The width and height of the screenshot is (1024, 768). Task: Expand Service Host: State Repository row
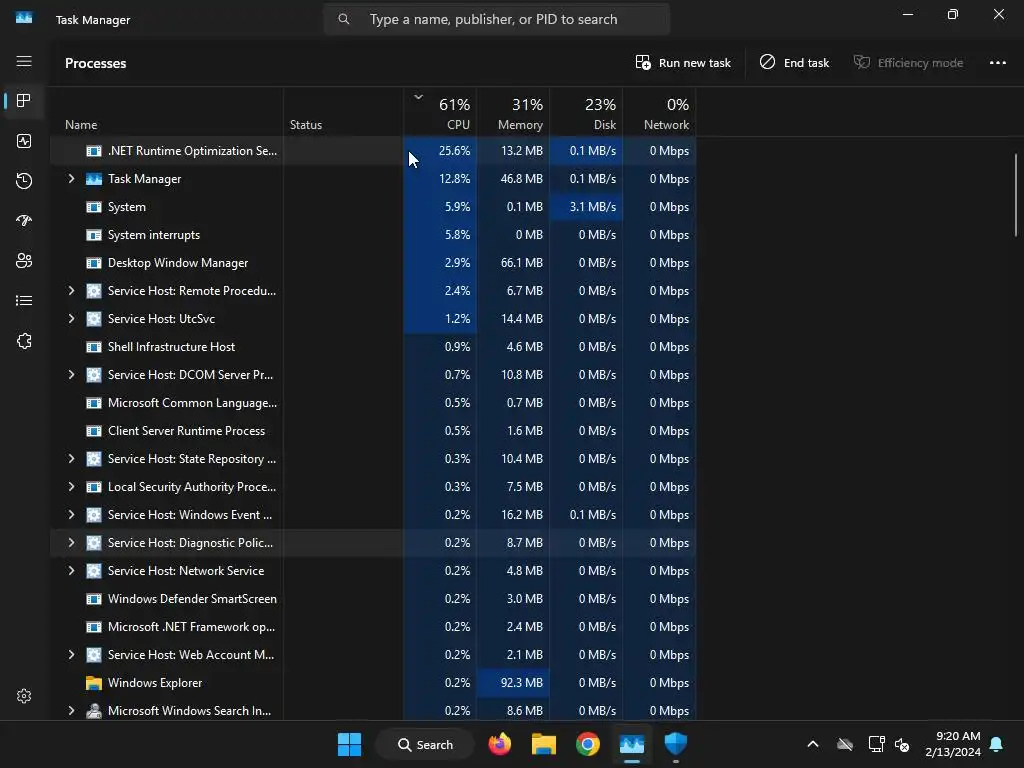(71, 459)
